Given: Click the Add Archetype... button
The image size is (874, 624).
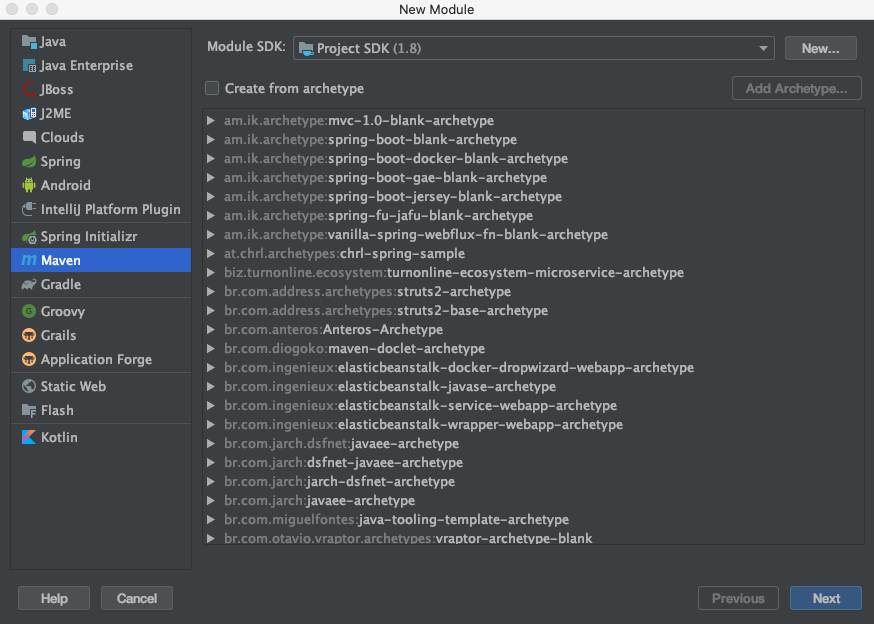Looking at the screenshot, I should coord(797,88).
